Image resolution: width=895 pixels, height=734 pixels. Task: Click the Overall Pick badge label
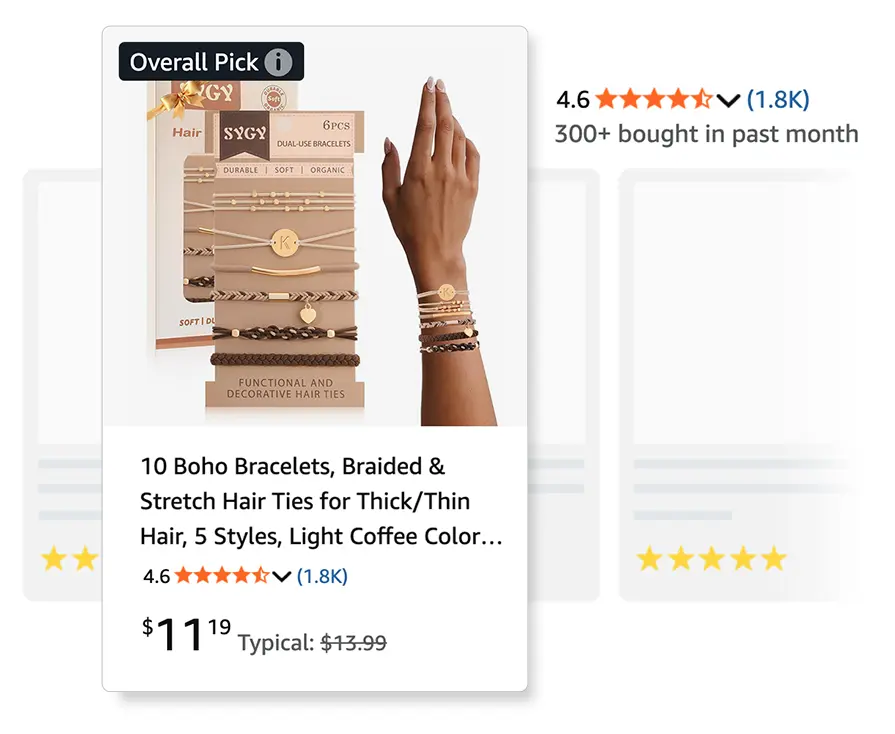coord(196,61)
